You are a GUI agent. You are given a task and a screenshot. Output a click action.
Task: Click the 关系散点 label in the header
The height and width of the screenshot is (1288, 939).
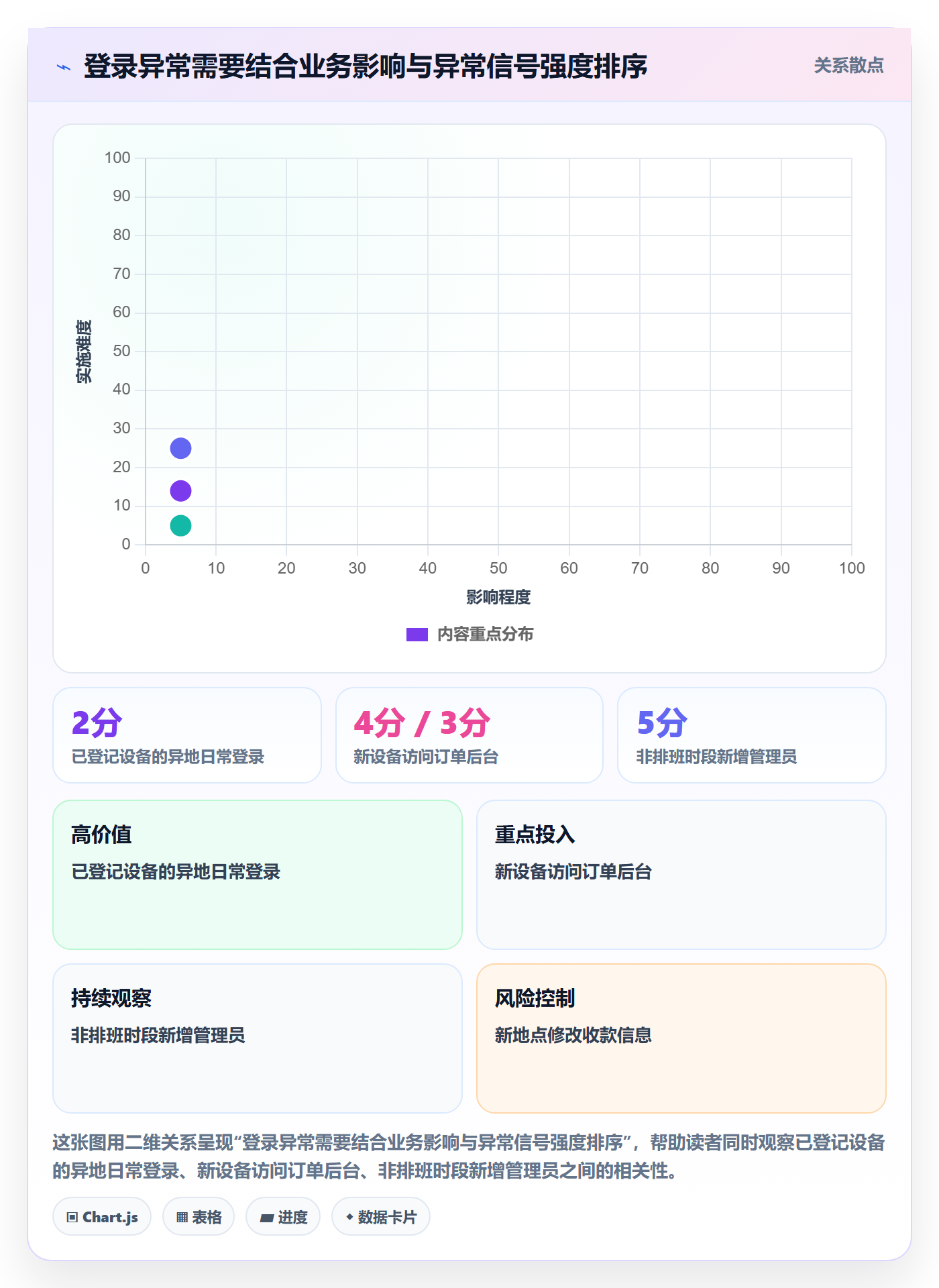(x=848, y=66)
